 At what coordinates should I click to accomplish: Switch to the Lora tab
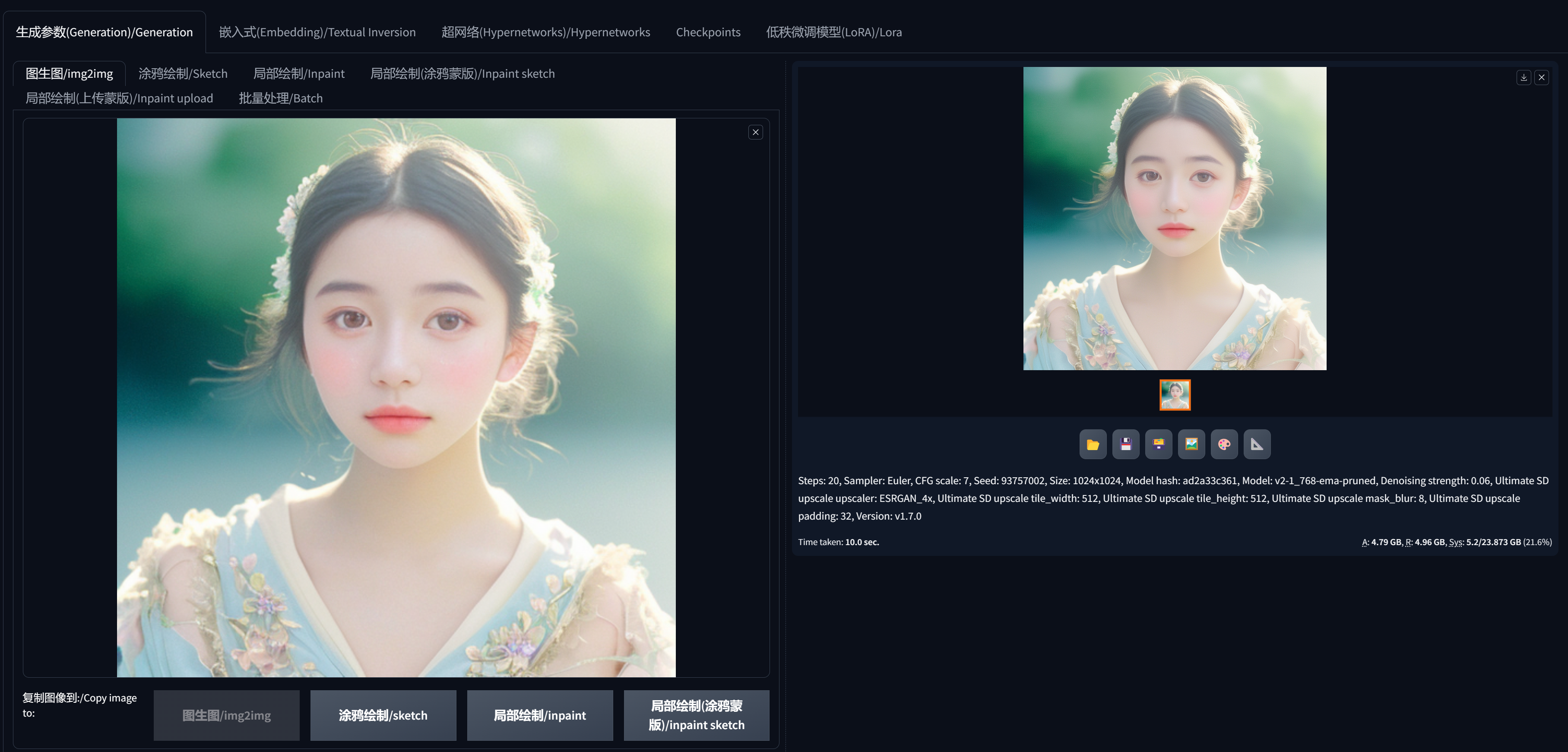[833, 32]
